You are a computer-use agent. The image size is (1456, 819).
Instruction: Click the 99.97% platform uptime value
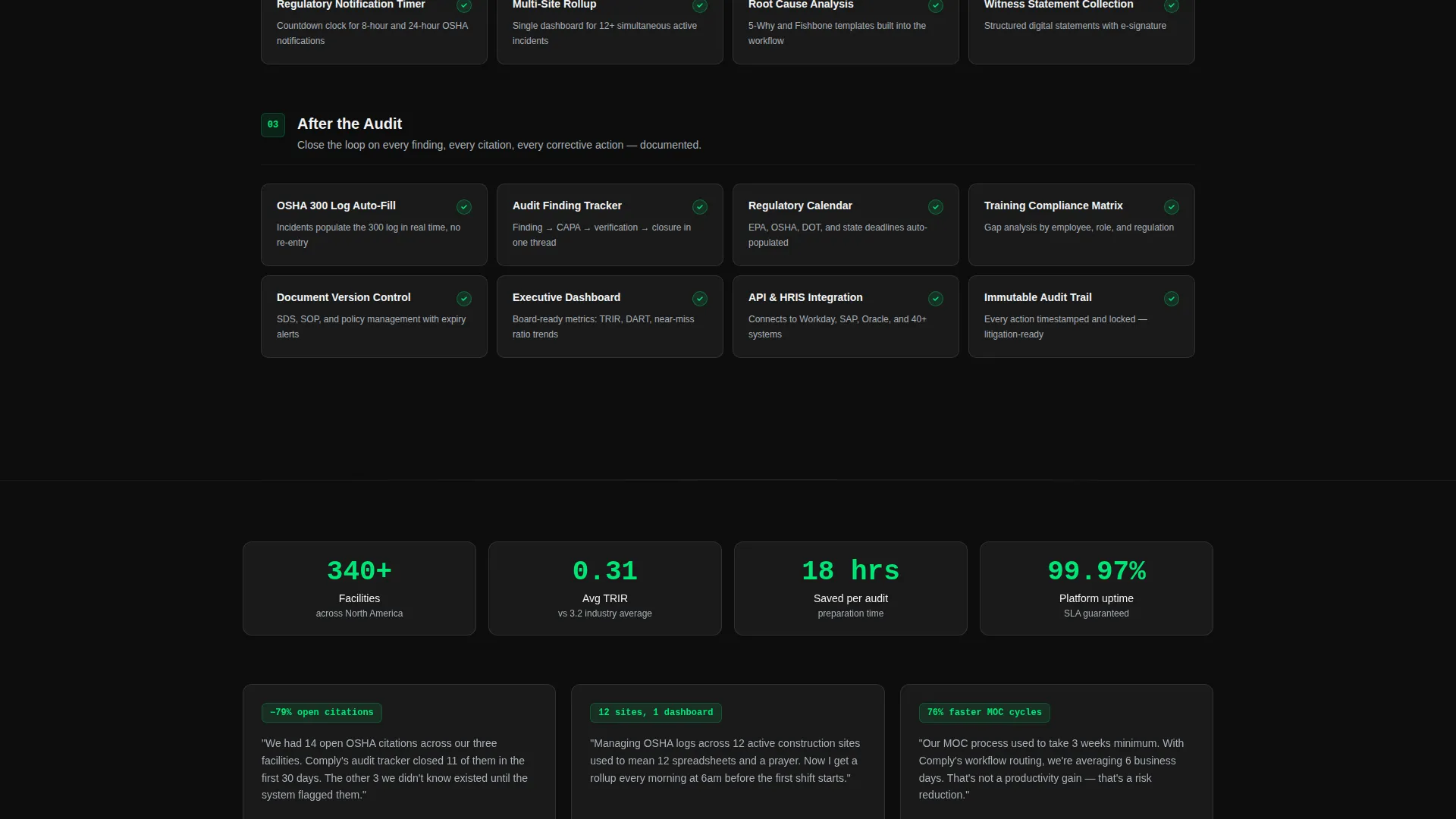pyautogui.click(x=1097, y=571)
